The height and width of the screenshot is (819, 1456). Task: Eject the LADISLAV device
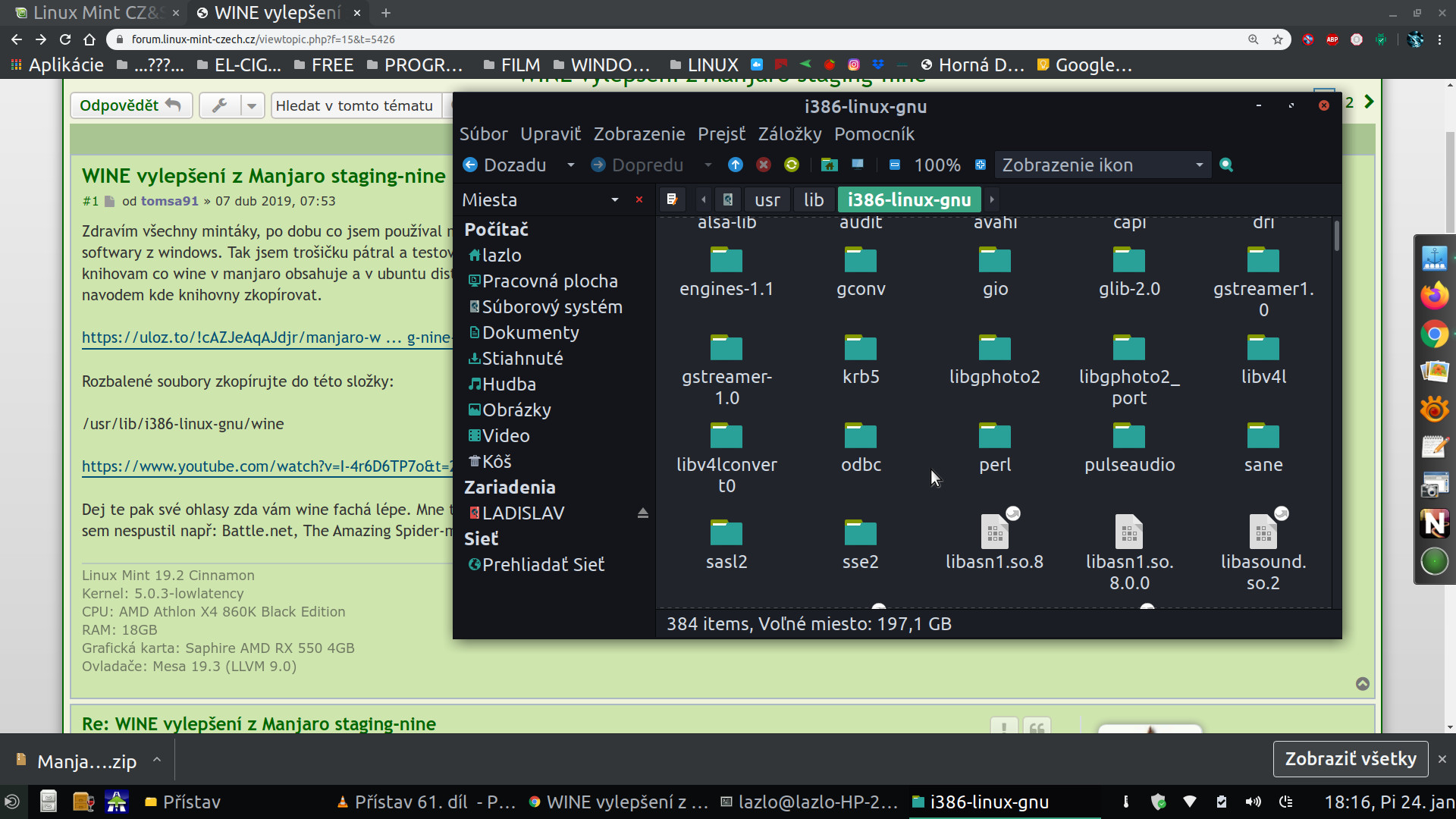tap(642, 513)
